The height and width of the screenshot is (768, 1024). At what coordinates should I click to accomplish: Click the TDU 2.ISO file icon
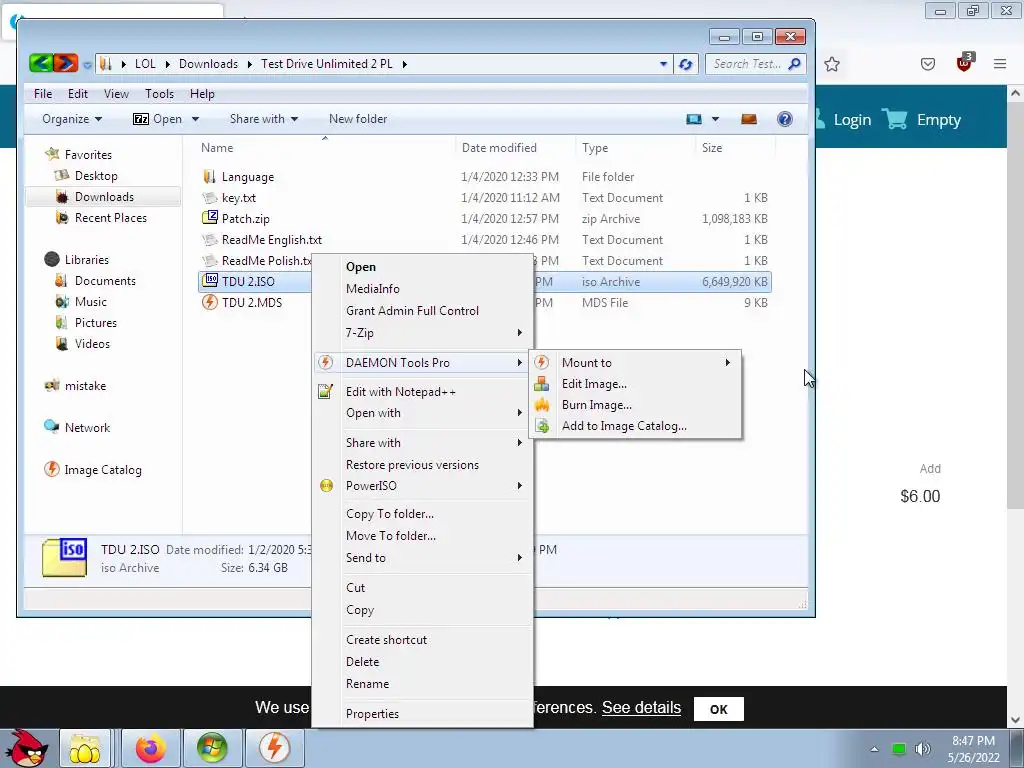pyautogui.click(x=210, y=281)
